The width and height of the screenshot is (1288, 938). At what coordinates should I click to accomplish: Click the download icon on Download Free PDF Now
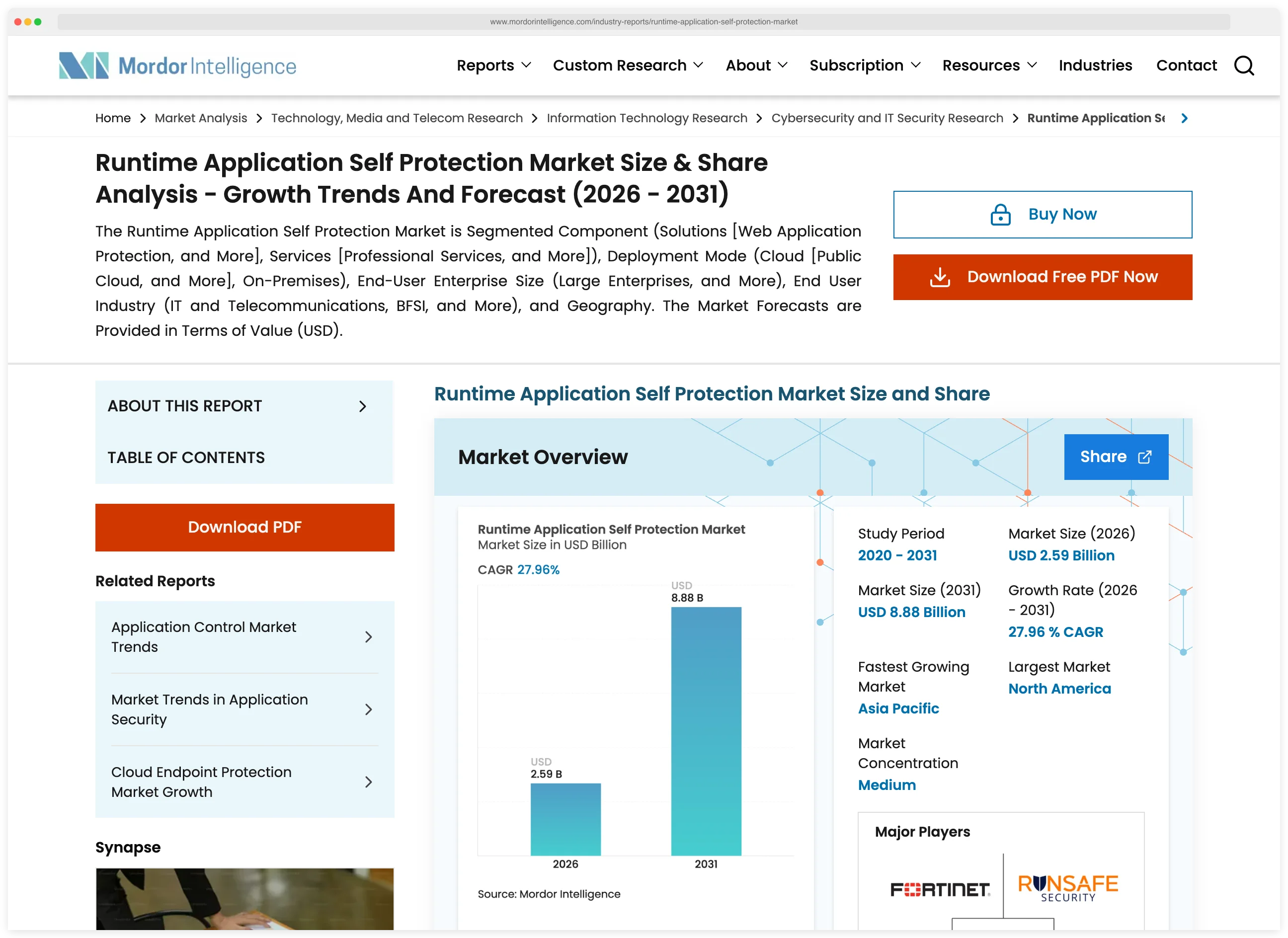pos(940,277)
